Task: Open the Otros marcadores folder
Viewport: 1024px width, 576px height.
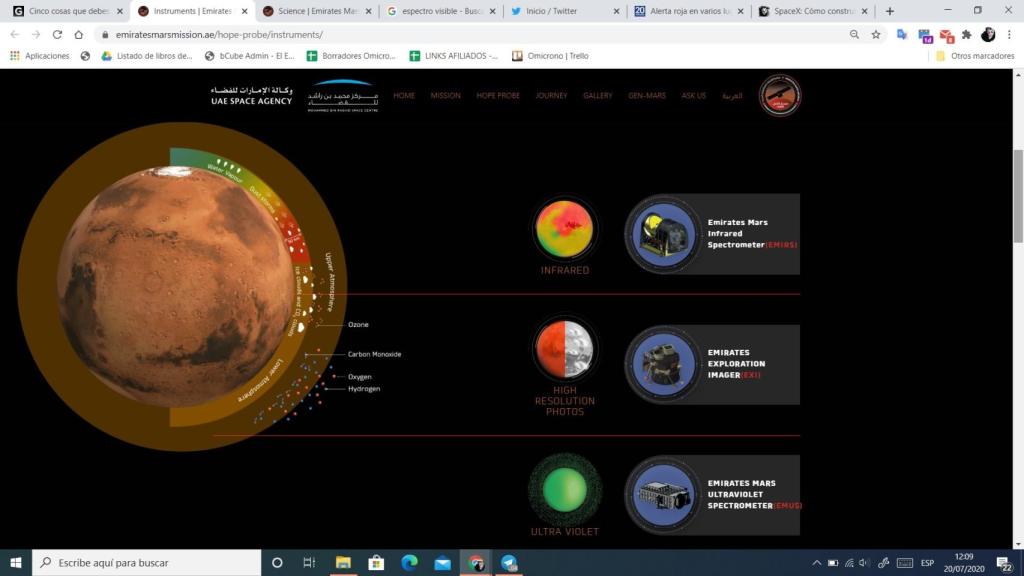Action: tap(975, 56)
